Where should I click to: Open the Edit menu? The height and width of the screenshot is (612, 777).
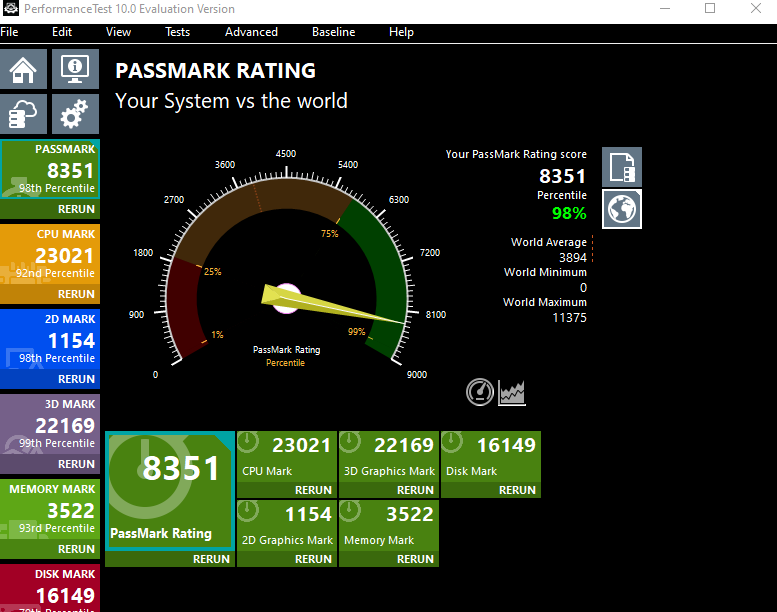coord(62,32)
